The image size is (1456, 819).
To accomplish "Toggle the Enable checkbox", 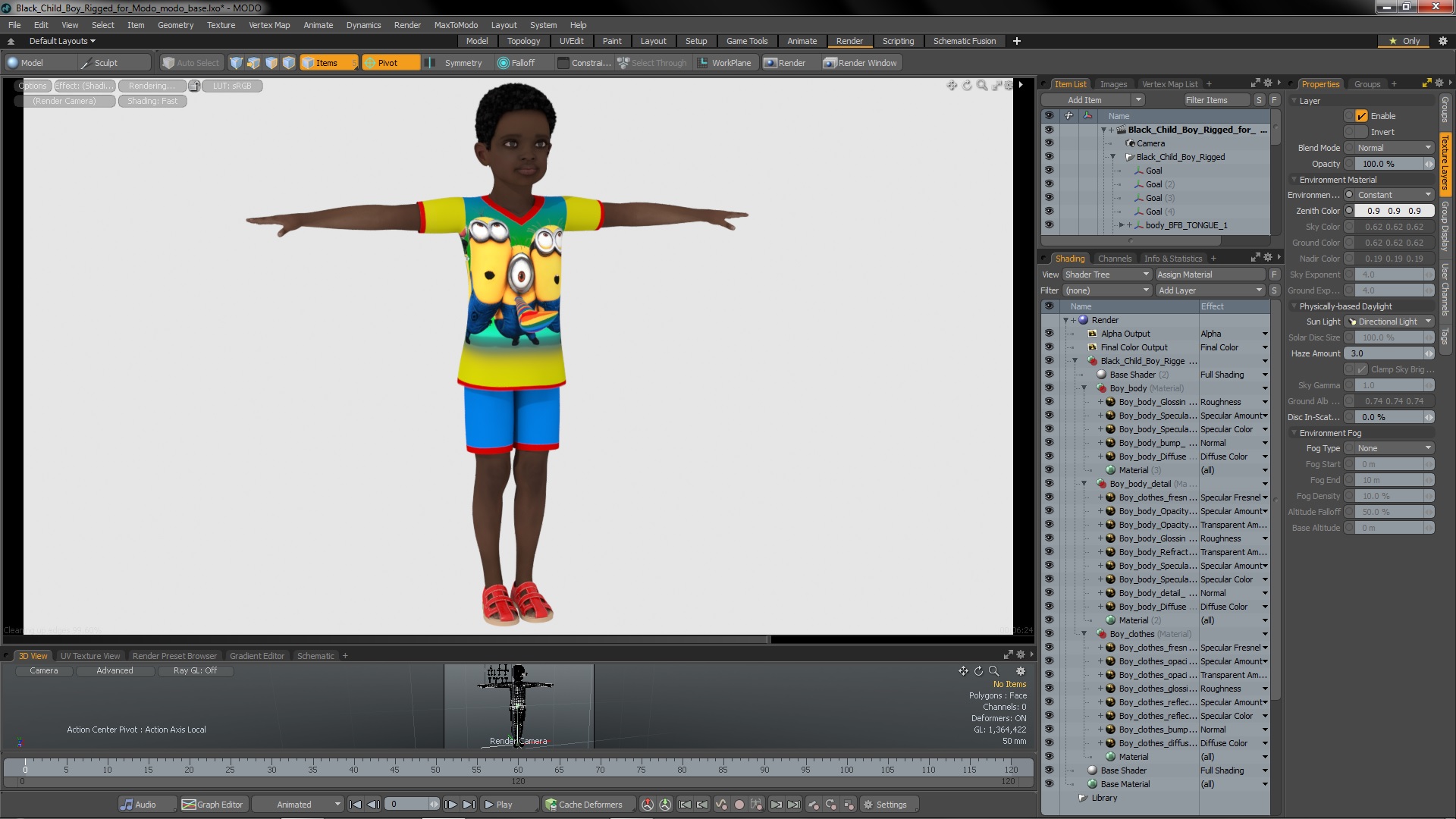I will (x=1362, y=116).
